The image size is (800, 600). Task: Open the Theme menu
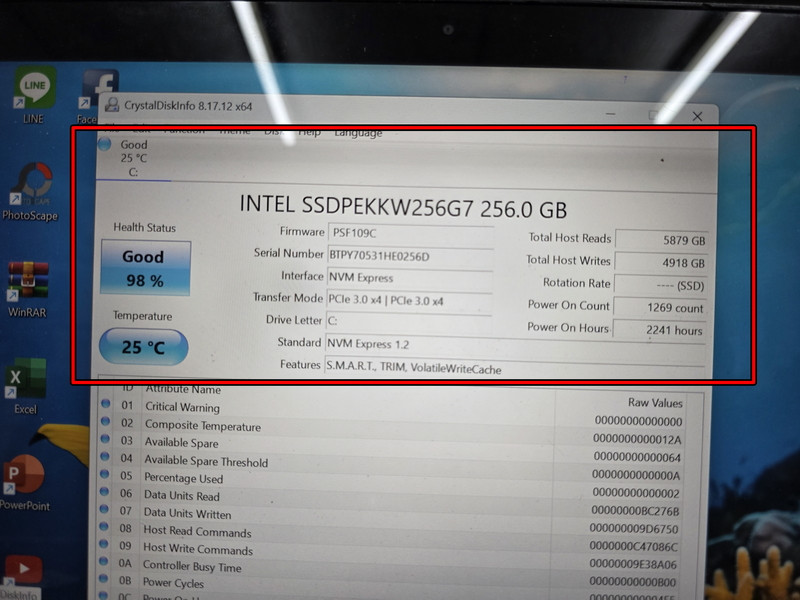click(234, 131)
